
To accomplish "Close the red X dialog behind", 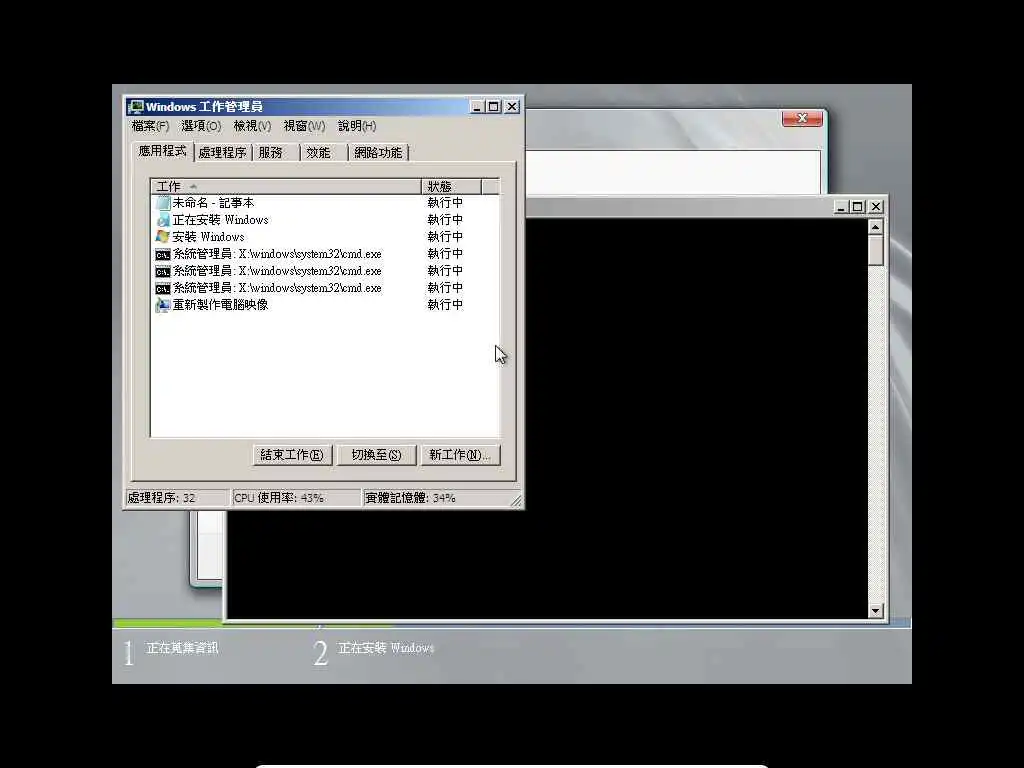I will [x=802, y=118].
